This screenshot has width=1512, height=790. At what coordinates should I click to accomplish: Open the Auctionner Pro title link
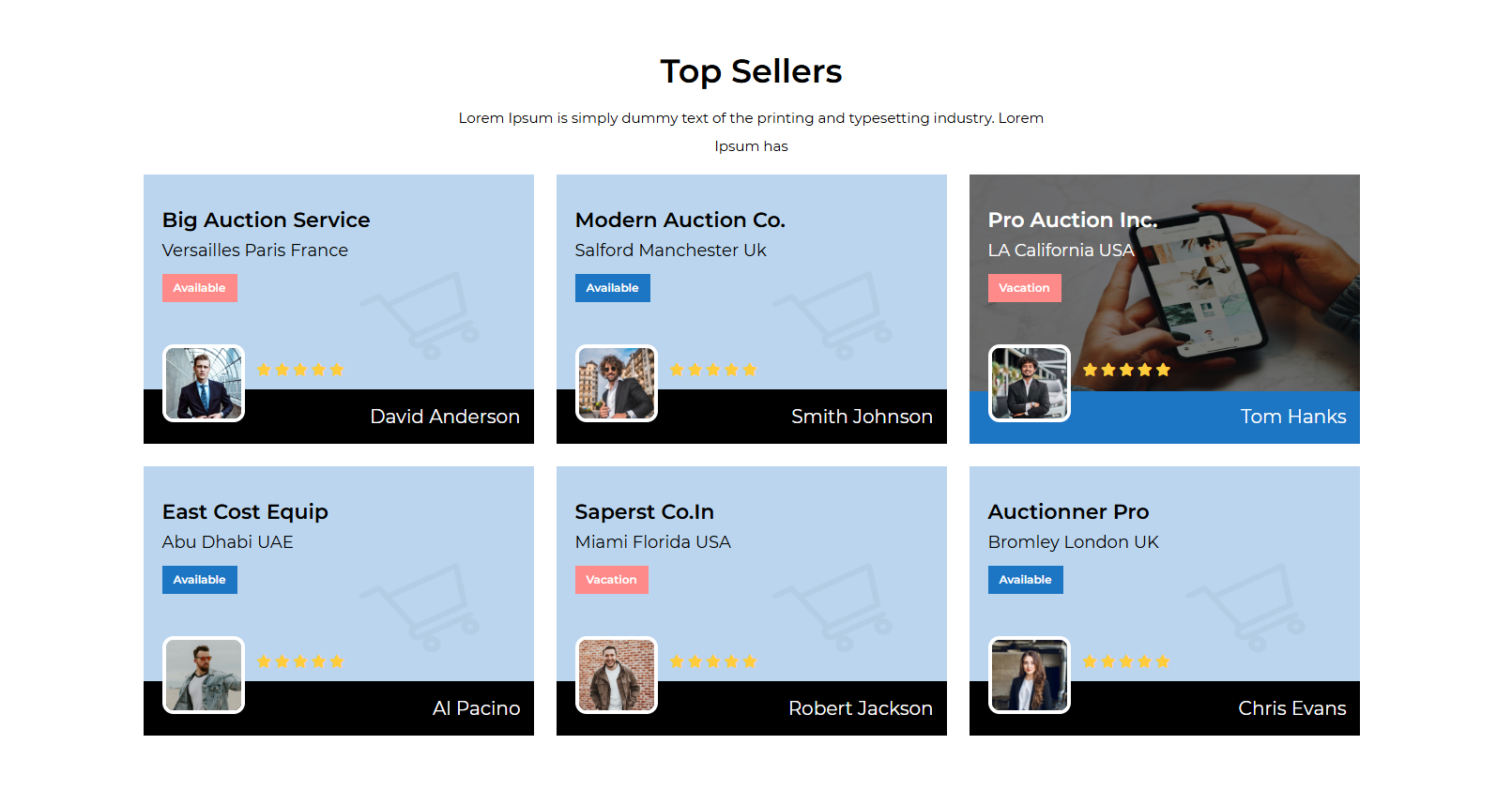pyautogui.click(x=1068, y=511)
